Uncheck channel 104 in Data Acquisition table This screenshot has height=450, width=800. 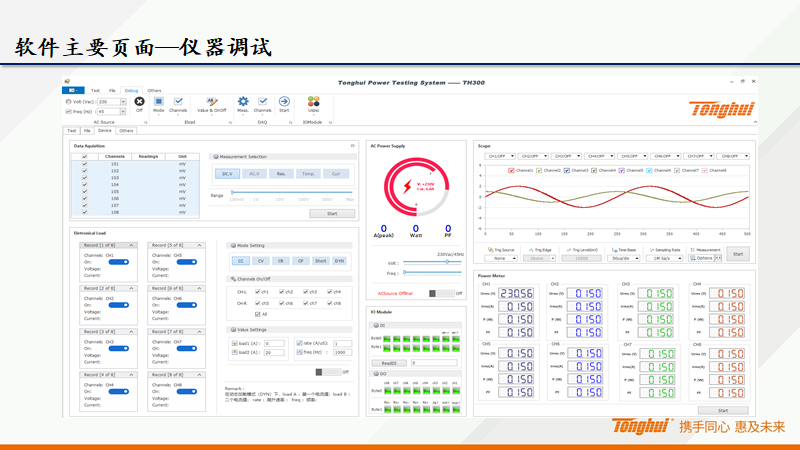(85, 185)
